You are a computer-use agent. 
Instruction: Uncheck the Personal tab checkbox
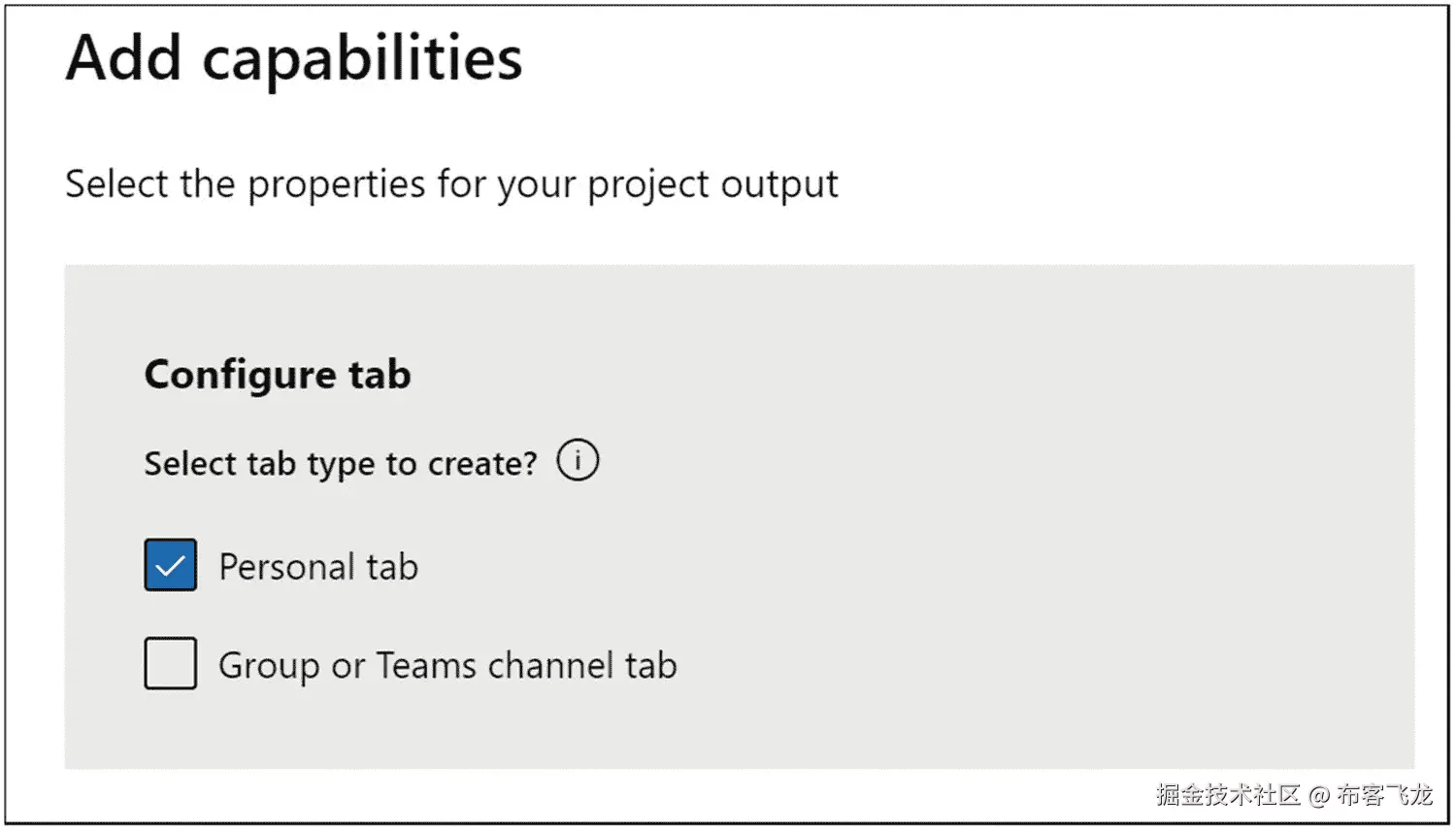click(171, 565)
